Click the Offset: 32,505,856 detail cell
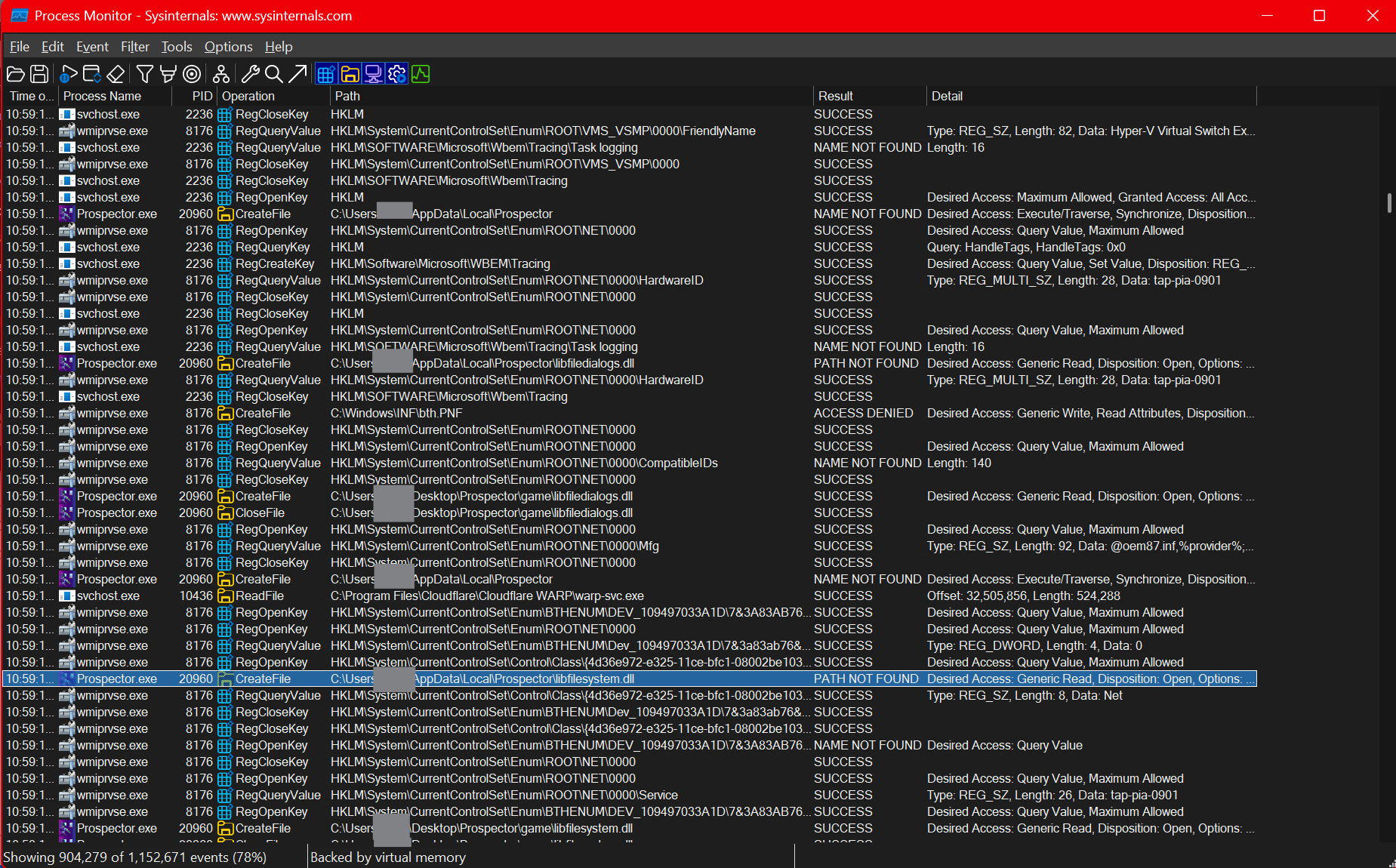 pos(1024,596)
